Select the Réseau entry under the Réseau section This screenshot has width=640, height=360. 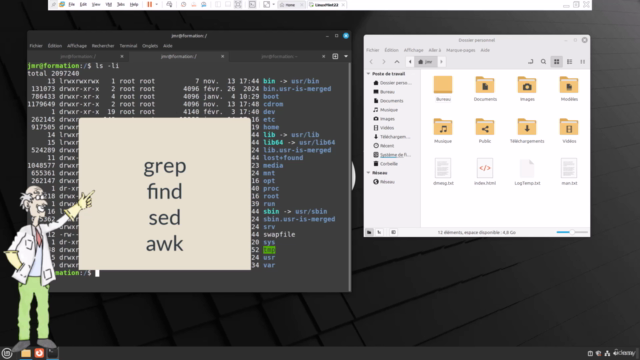384,182
